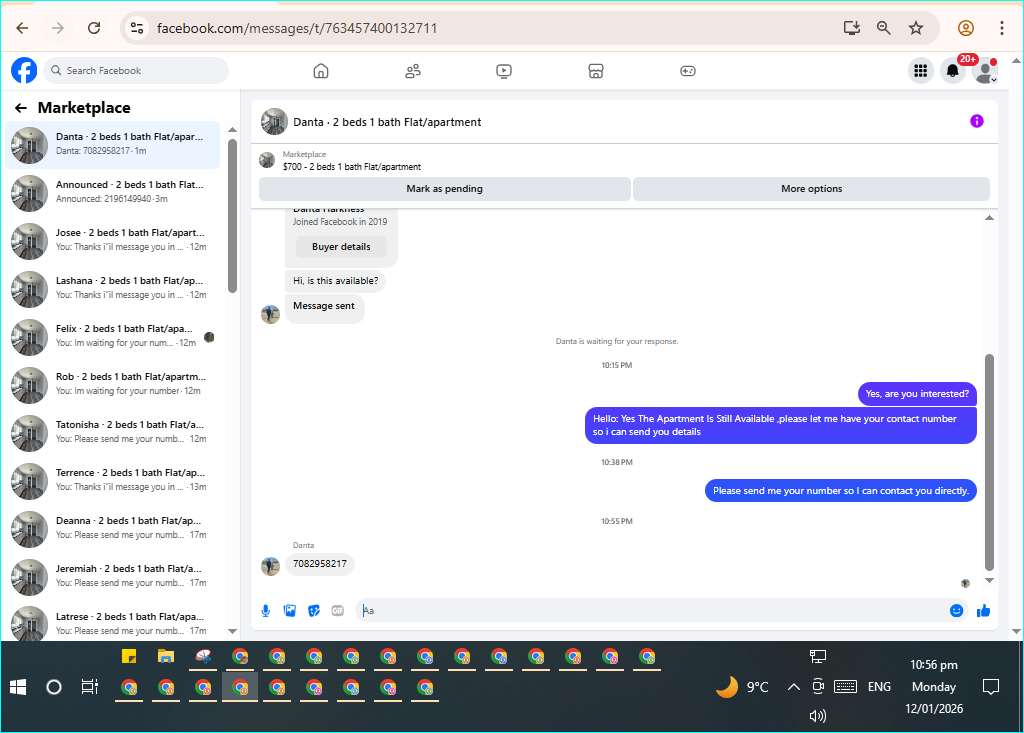Open the Chrome profile icon
The image size is (1024, 733).
click(x=966, y=28)
